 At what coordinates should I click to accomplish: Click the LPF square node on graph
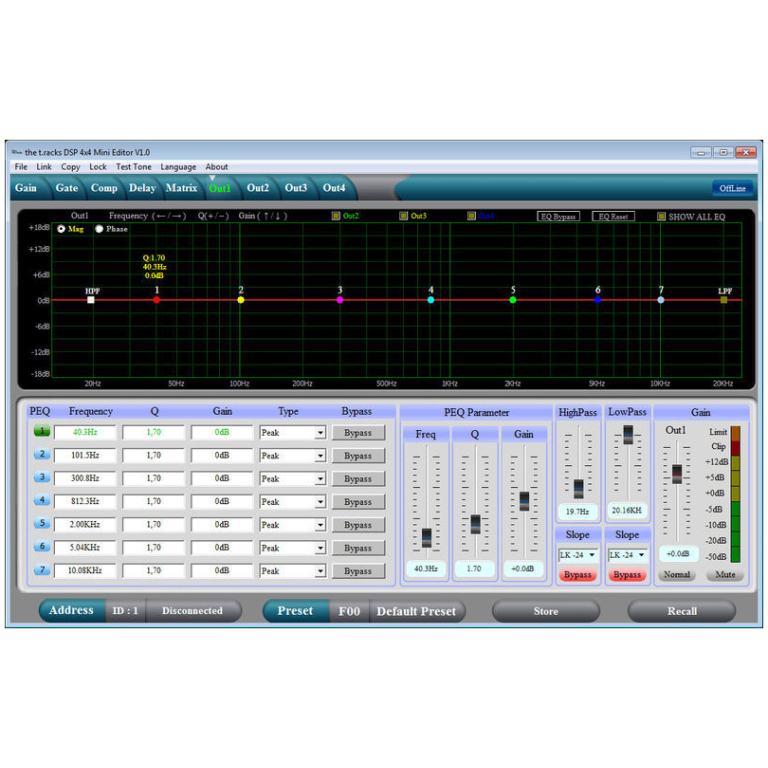pyautogui.click(x=724, y=300)
